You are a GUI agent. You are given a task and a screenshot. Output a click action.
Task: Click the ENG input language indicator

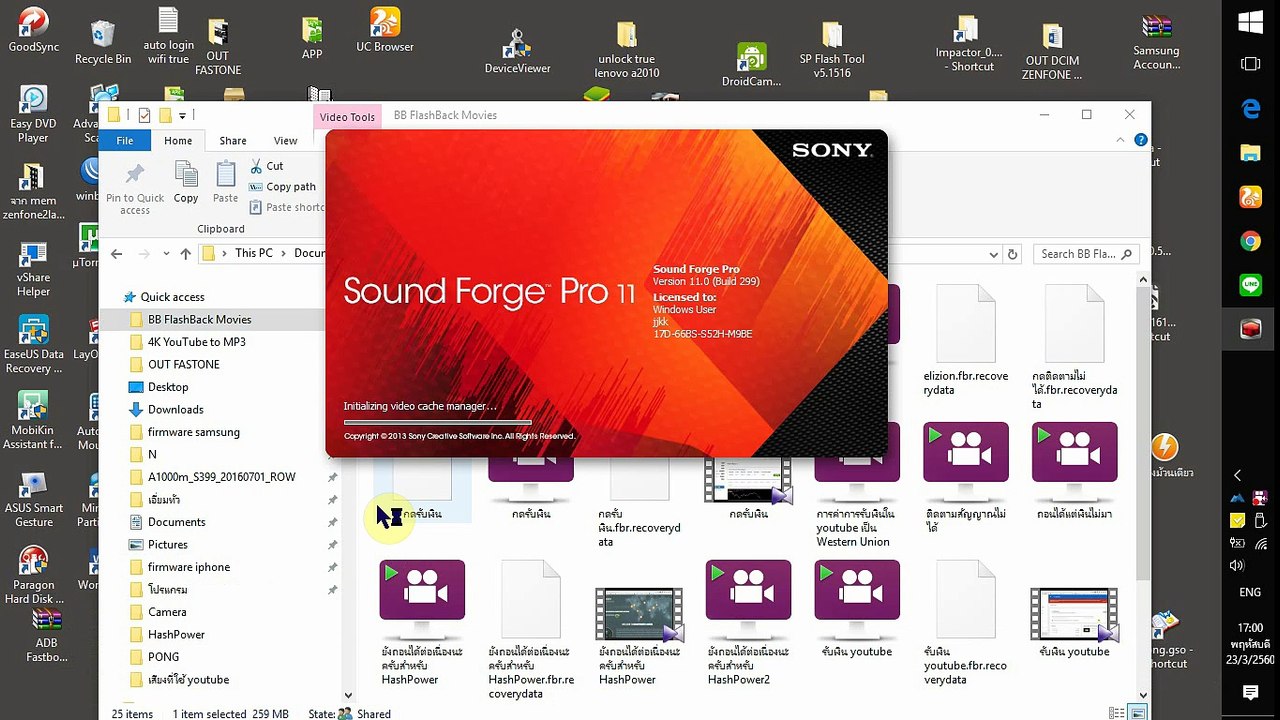(x=1250, y=592)
